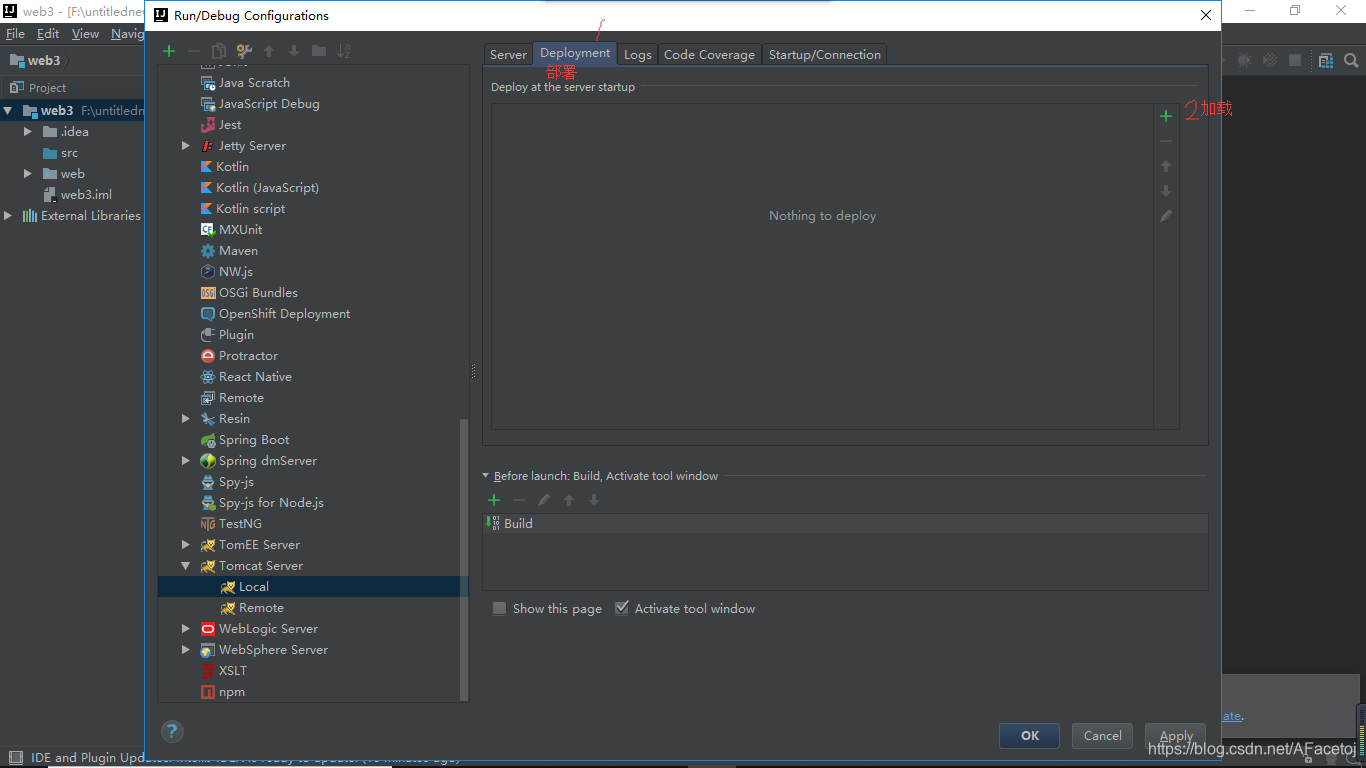Click move before launch task down
The height and width of the screenshot is (768, 1366).
594,500
